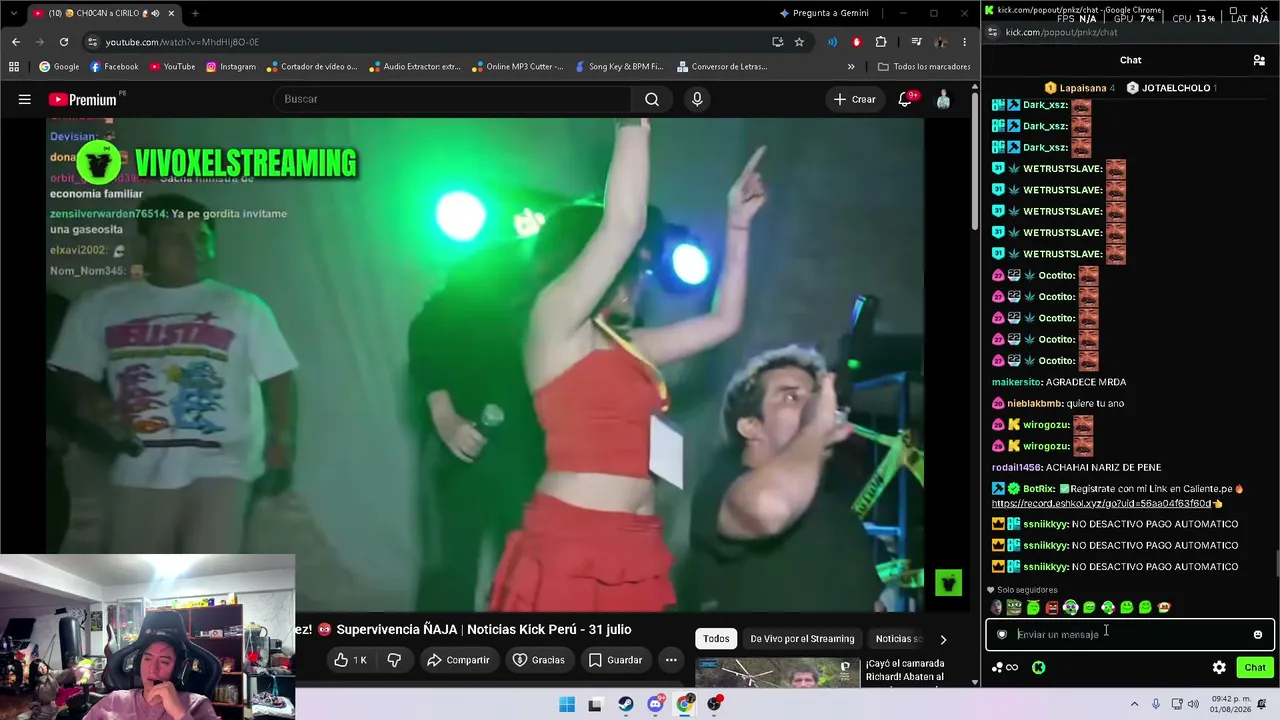Click Pregunta a Gemini button
Image resolution: width=1280 pixels, height=720 pixels.
click(x=824, y=13)
